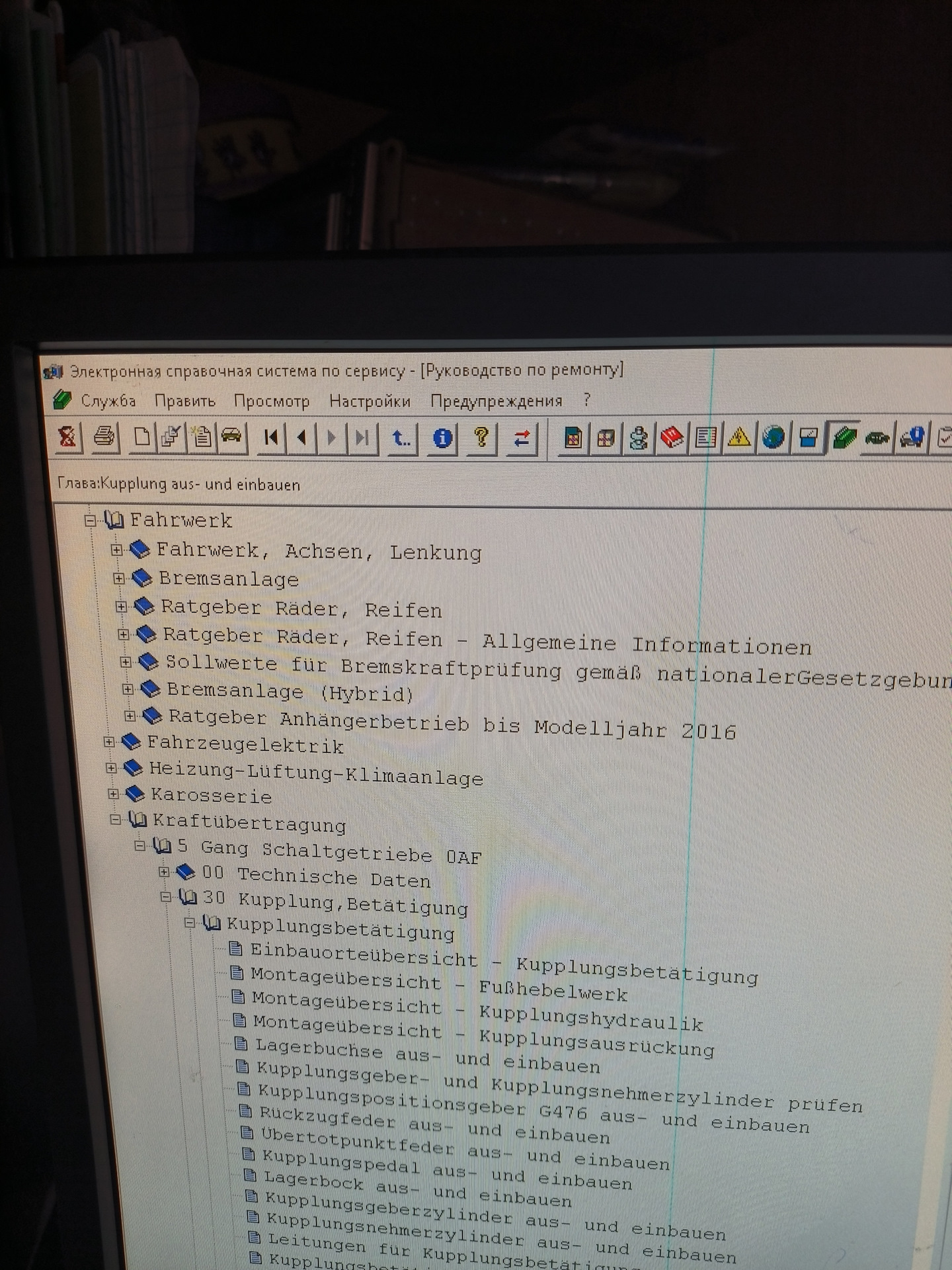The height and width of the screenshot is (1270, 952).
Task: Open the Служба menu
Action: point(108,401)
